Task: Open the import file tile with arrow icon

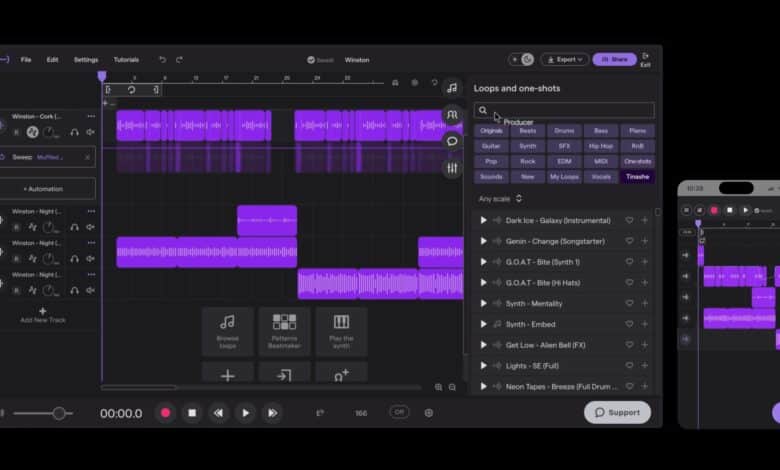Action: 285,373
